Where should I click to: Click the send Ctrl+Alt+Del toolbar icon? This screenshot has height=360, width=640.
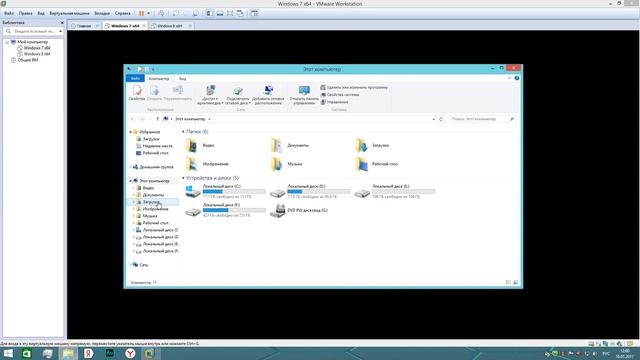[x=162, y=13]
